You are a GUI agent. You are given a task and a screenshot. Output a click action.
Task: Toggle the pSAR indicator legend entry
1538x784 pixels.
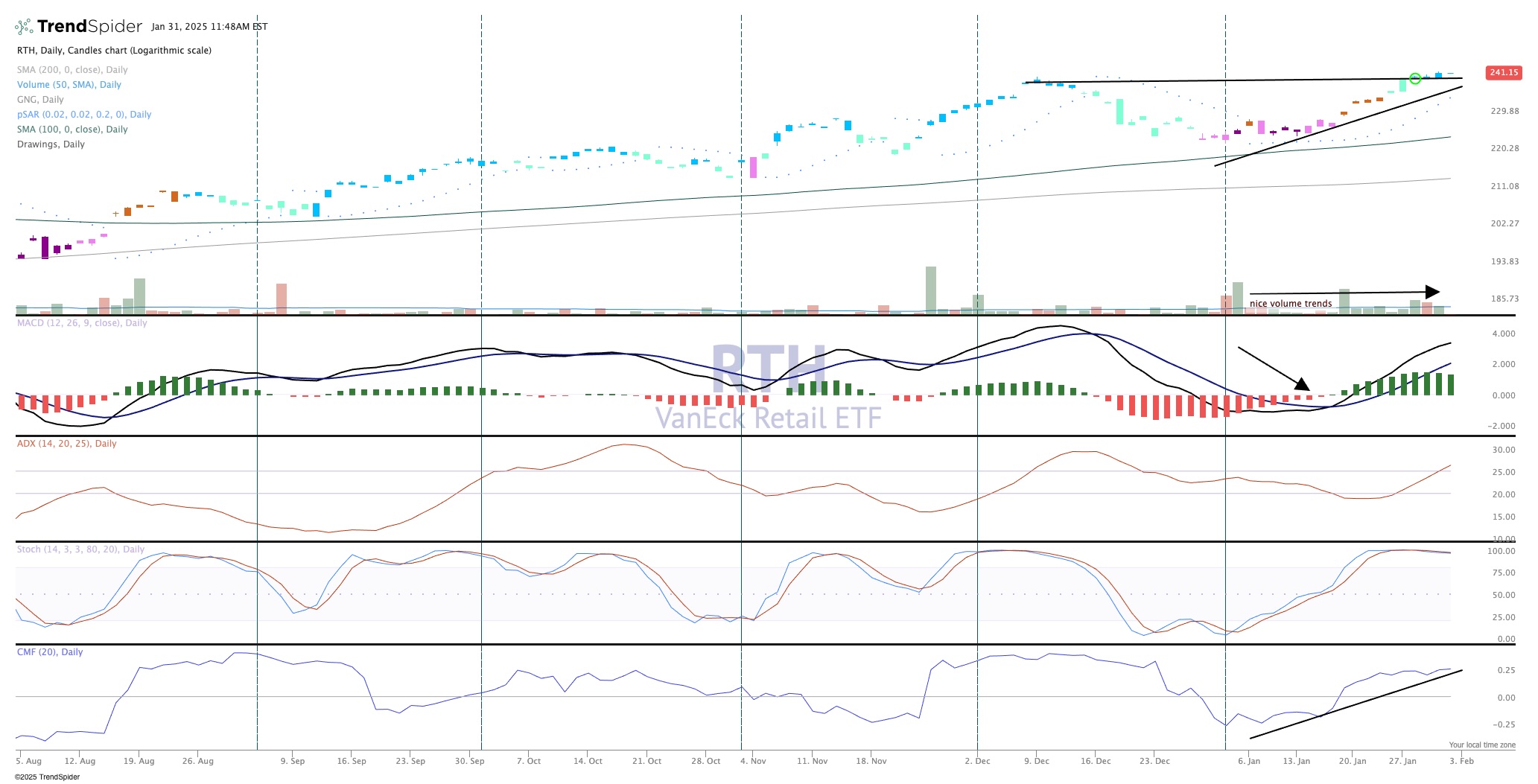(x=84, y=115)
